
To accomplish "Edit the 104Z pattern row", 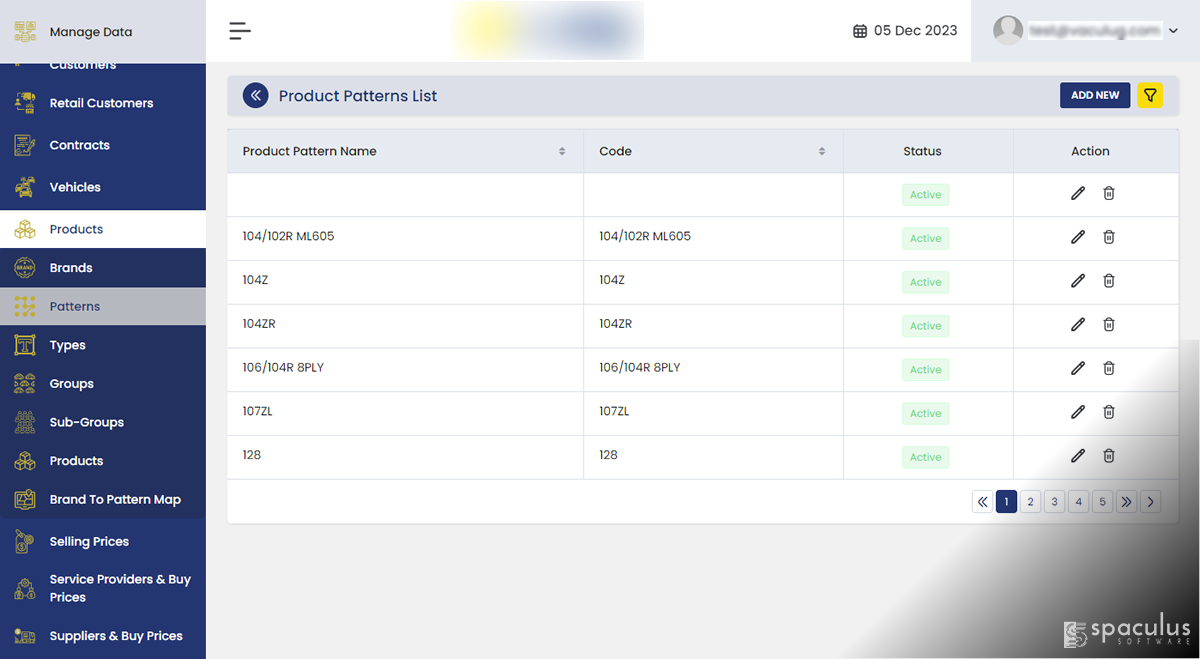I will [x=1077, y=281].
